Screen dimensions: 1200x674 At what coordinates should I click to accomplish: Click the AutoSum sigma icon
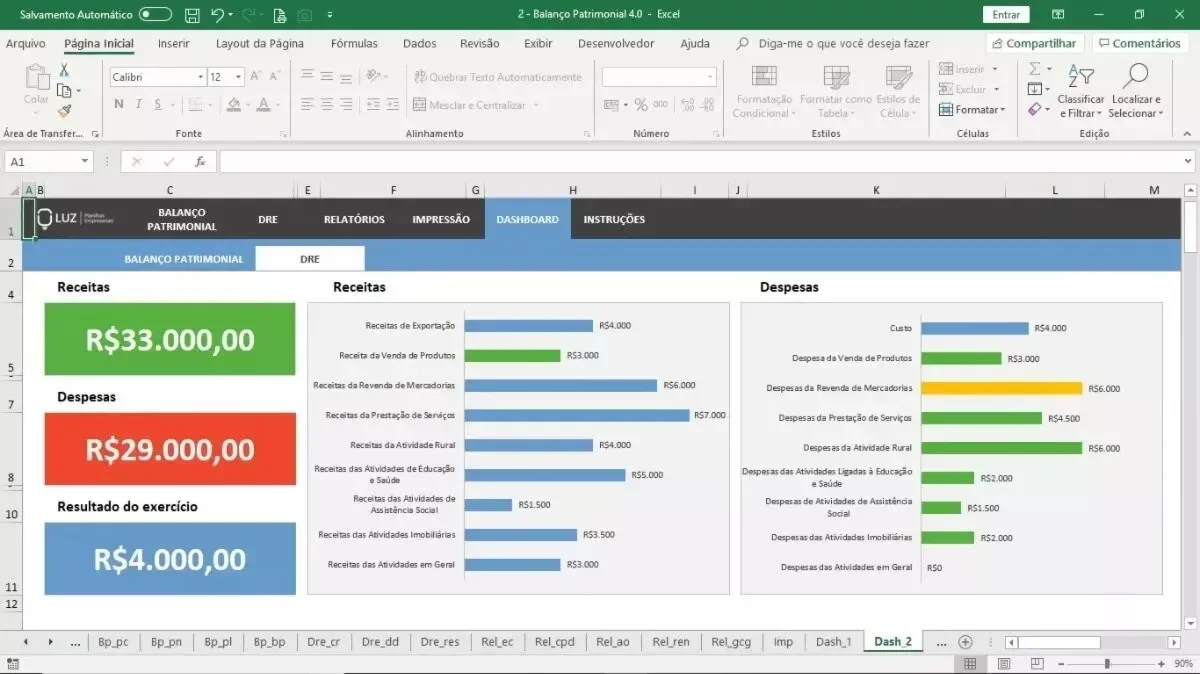point(1034,69)
